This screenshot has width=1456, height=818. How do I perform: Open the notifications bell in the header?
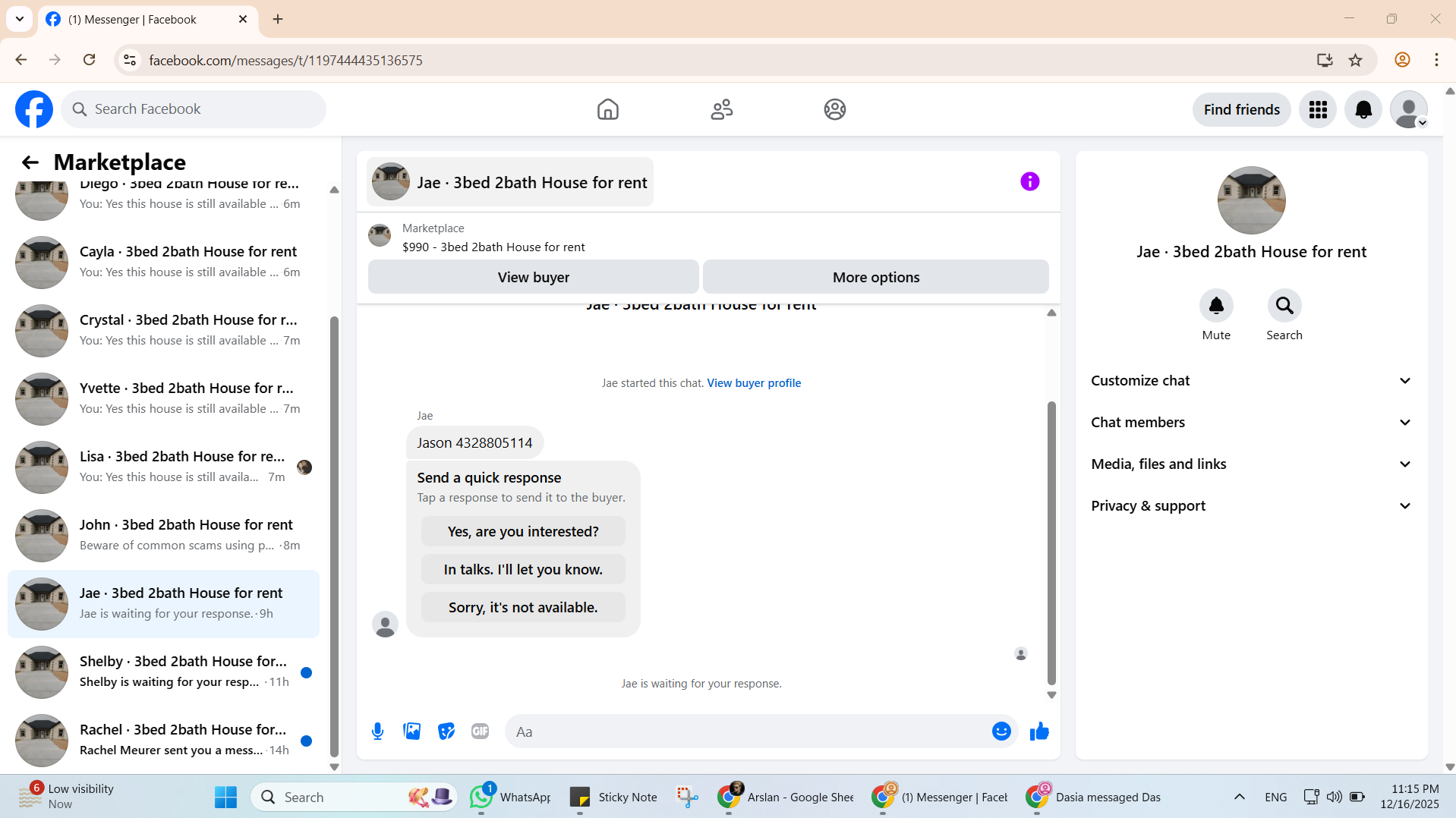coord(1363,109)
